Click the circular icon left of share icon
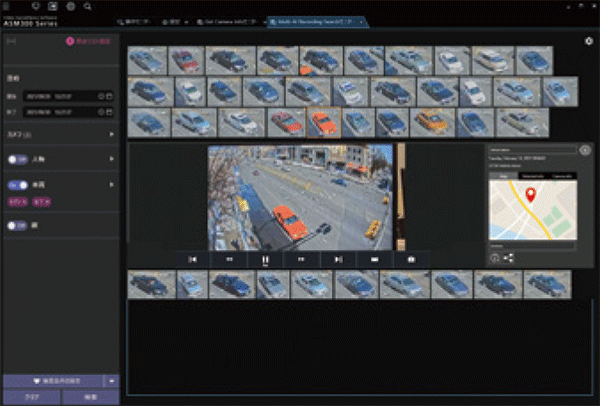The image size is (600, 406). 495,259
